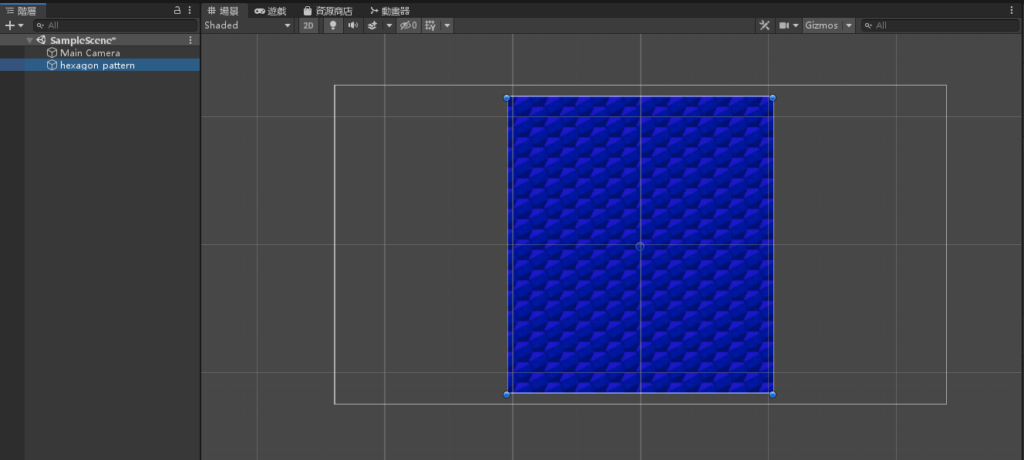The height and width of the screenshot is (460, 1024).
Task: Switch to the Animator (動畫器) tab
Action: pos(389,10)
